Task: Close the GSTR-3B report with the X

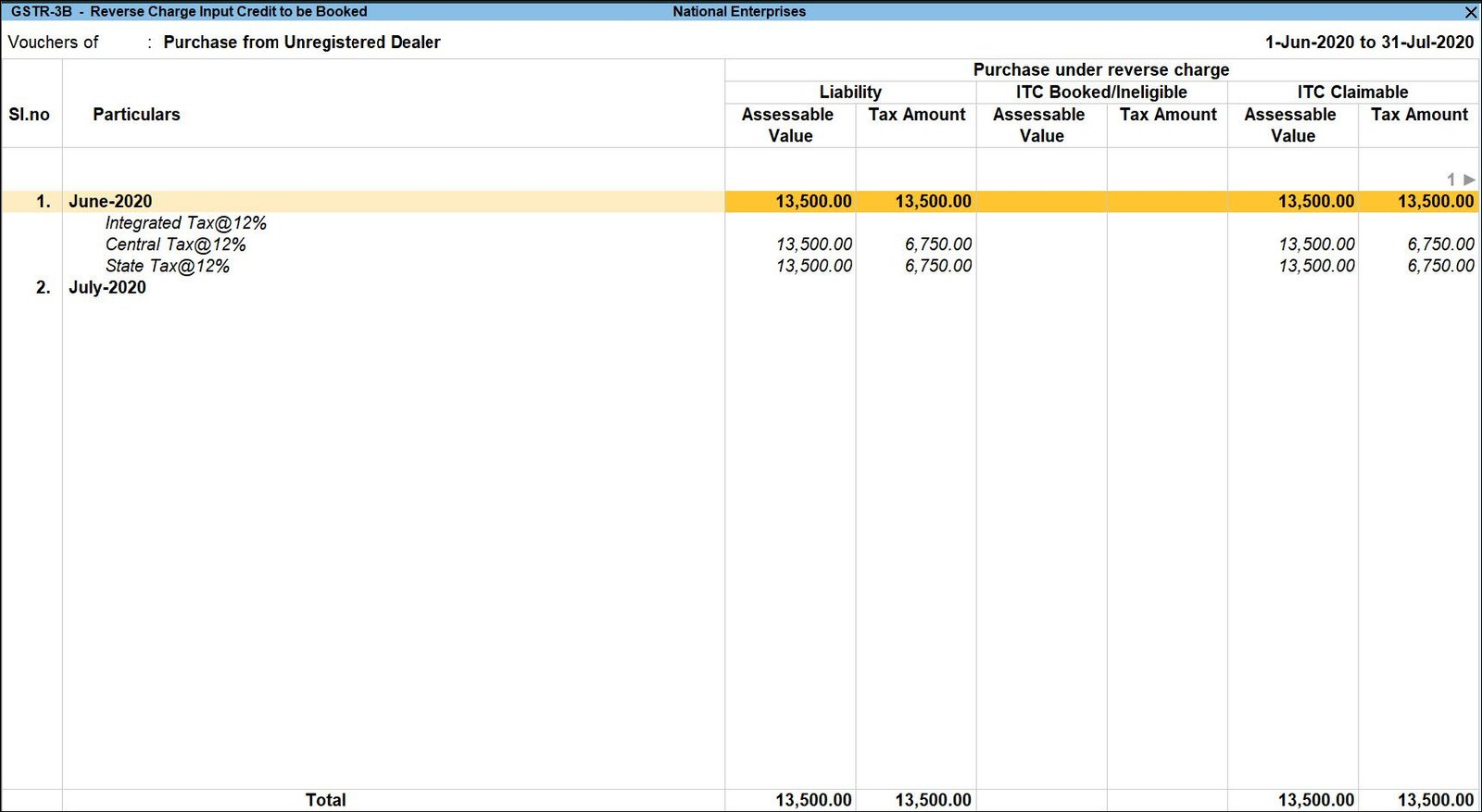Action: click(1470, 12)
